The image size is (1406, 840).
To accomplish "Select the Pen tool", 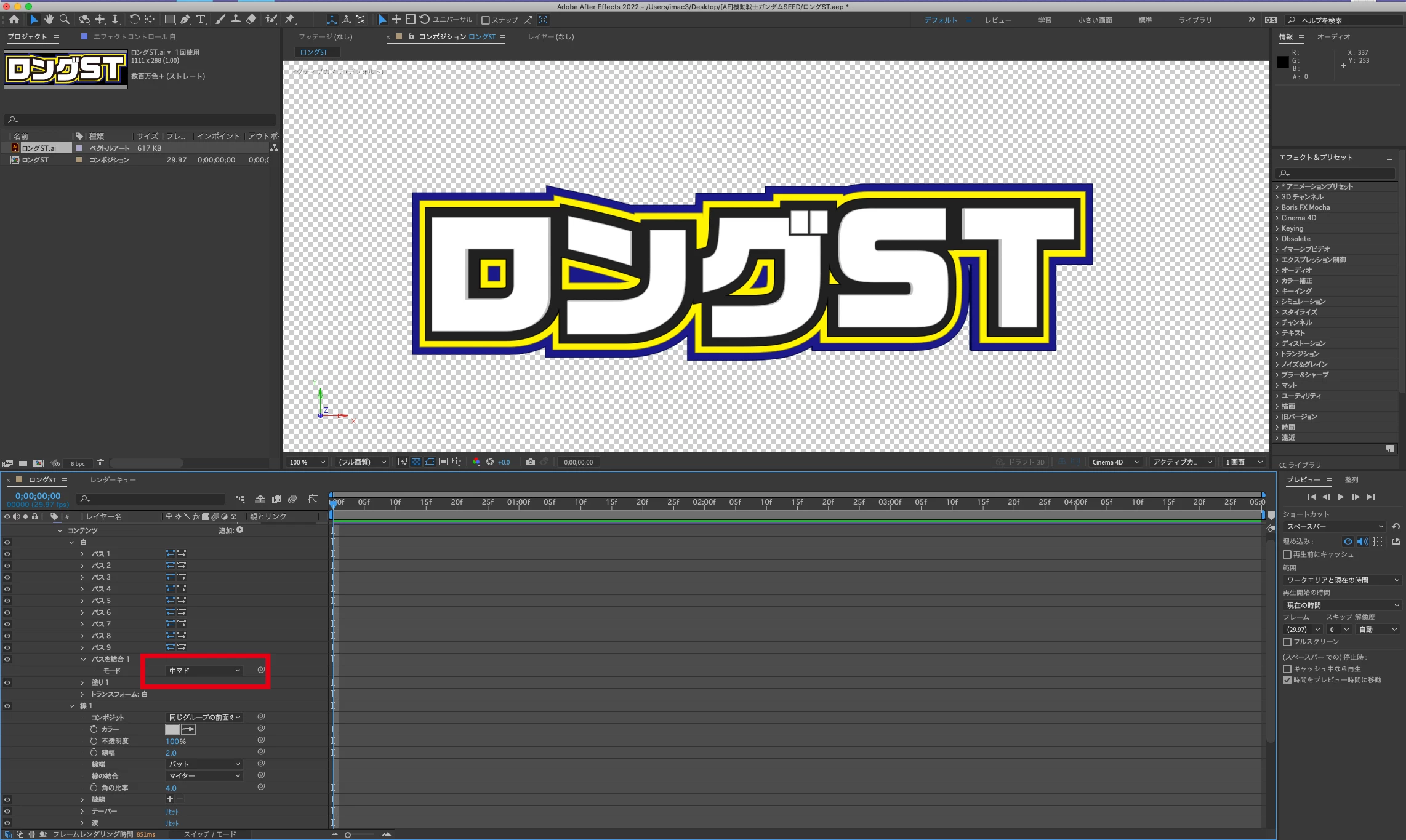I will click(185, 20).
